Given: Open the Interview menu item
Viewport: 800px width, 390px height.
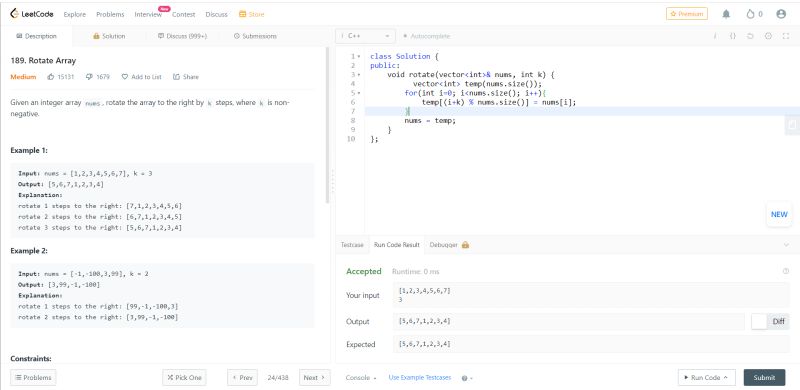Looking at the screenshot, I should 148,14.
